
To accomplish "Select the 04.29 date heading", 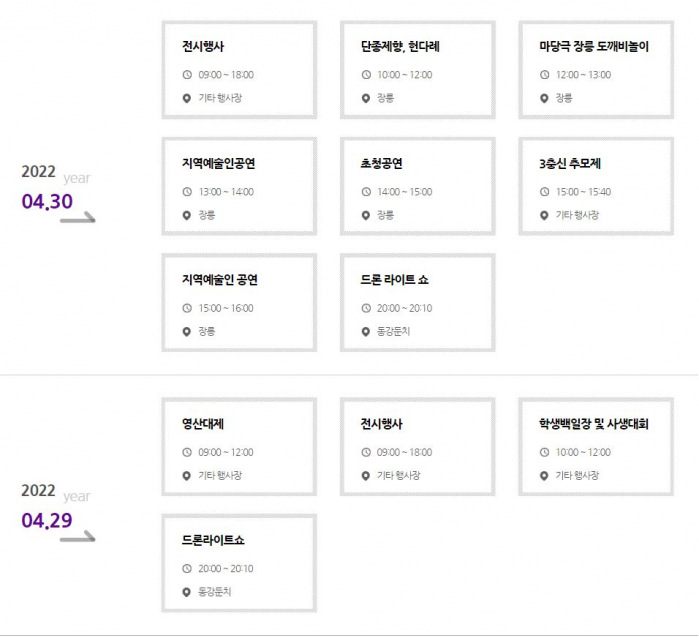I will click(x=47, y=521).
